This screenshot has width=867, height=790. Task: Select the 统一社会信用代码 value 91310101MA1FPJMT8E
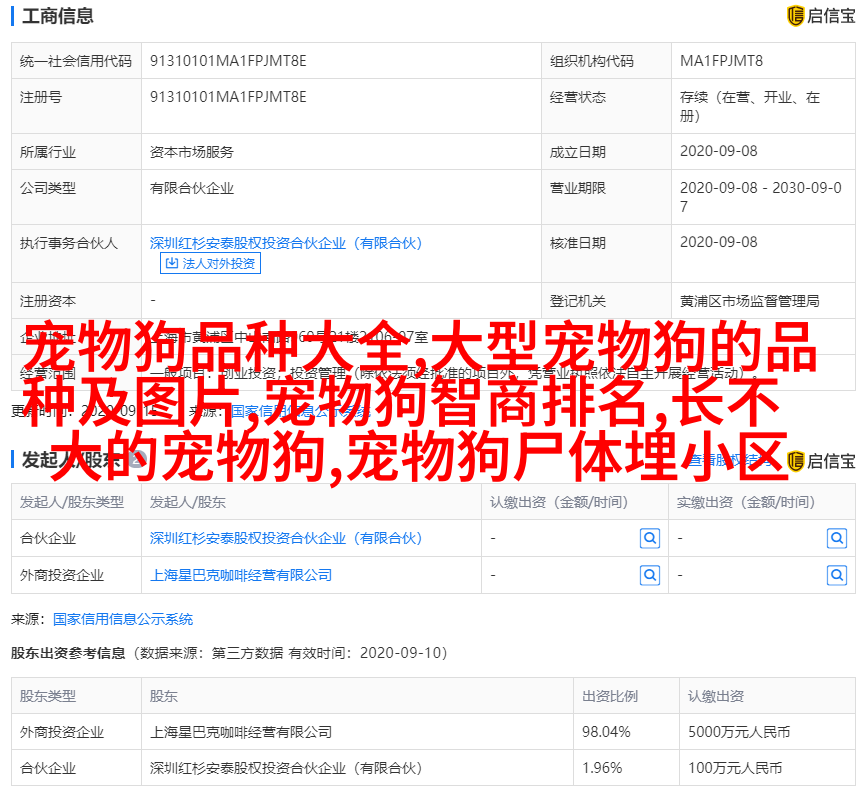tap(228, 61)
